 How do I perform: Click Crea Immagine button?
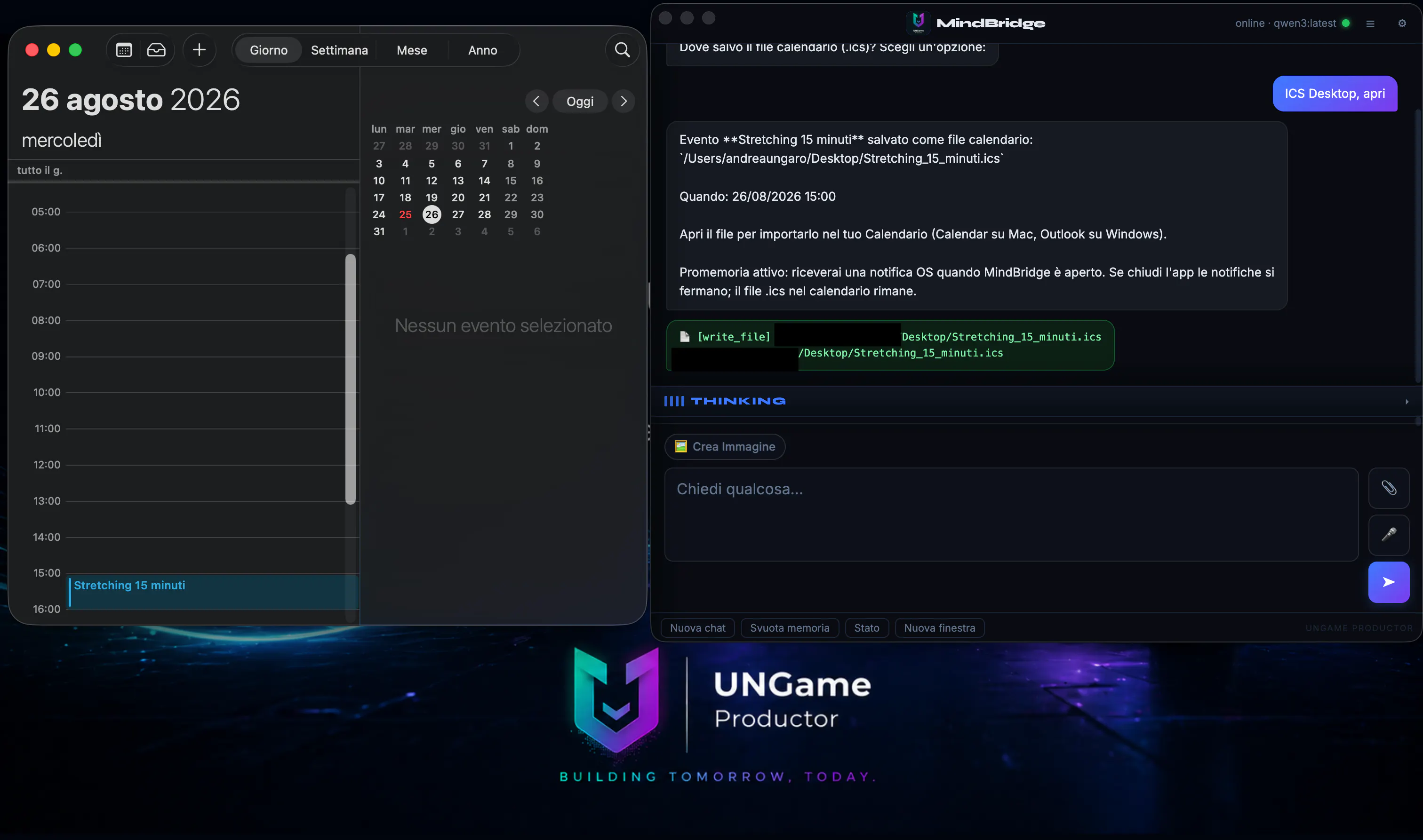[725, 447]
